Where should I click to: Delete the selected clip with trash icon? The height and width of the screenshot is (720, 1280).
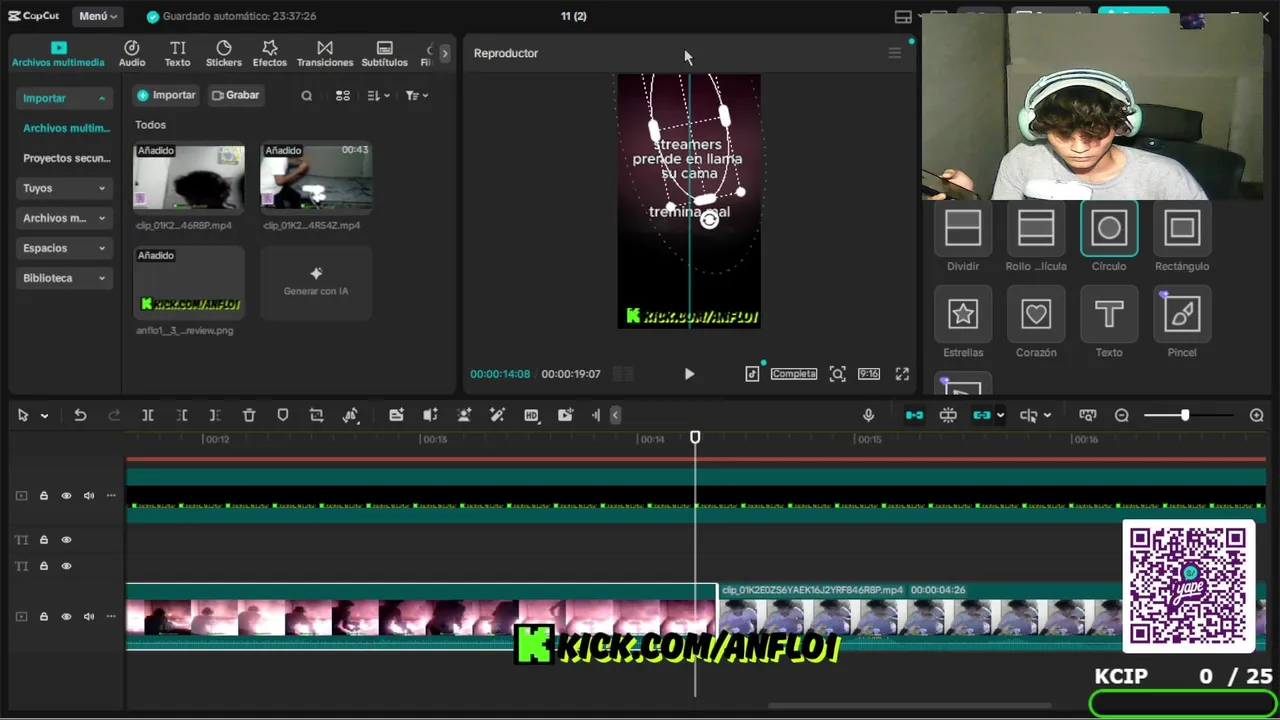point(249,415)
